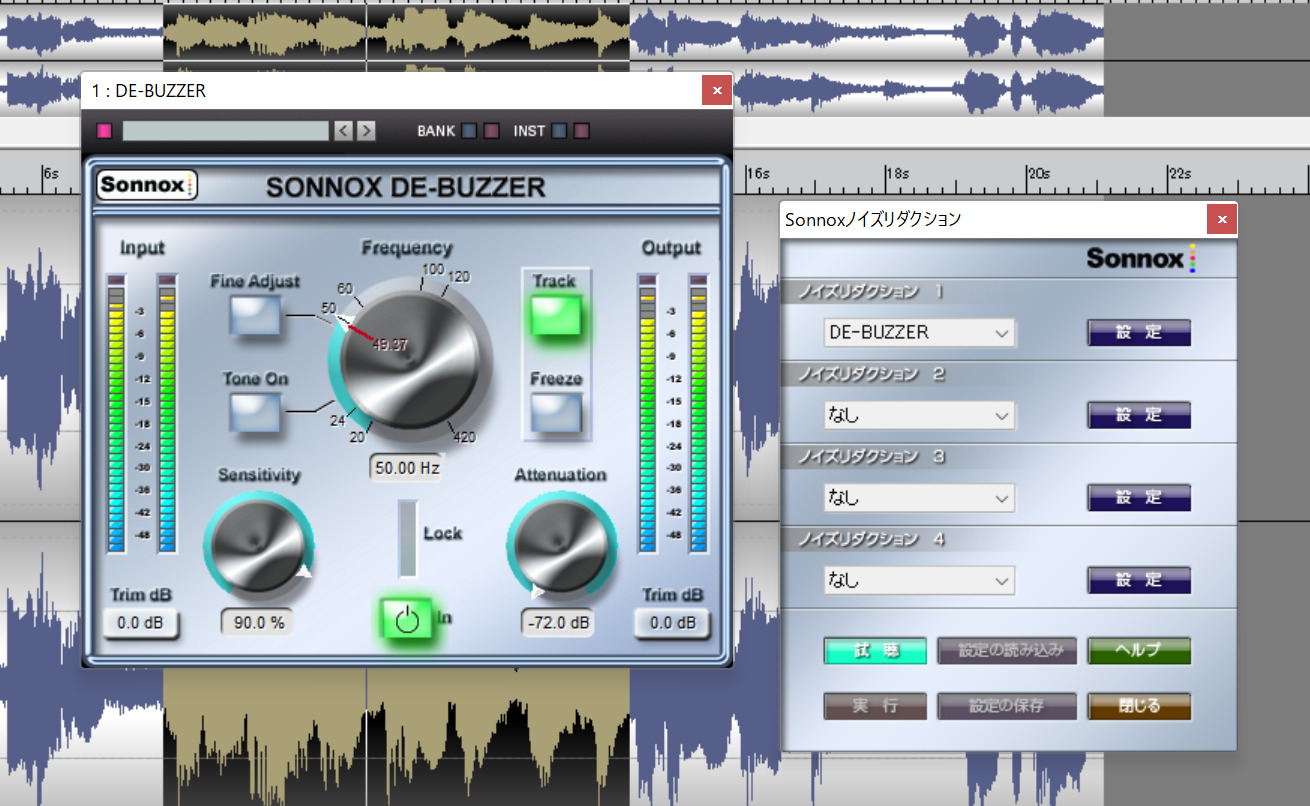This screenshot has height=806, width=1310.
Task: Click the 設定の読み込み button
Action: coord(1007,651)
